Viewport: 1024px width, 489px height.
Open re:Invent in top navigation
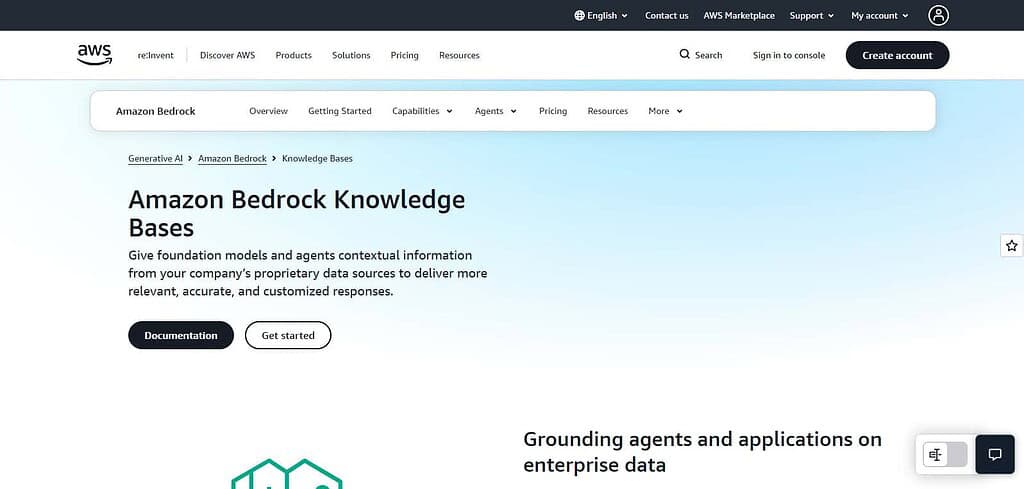pyautogui.click(x=155, y=55)
